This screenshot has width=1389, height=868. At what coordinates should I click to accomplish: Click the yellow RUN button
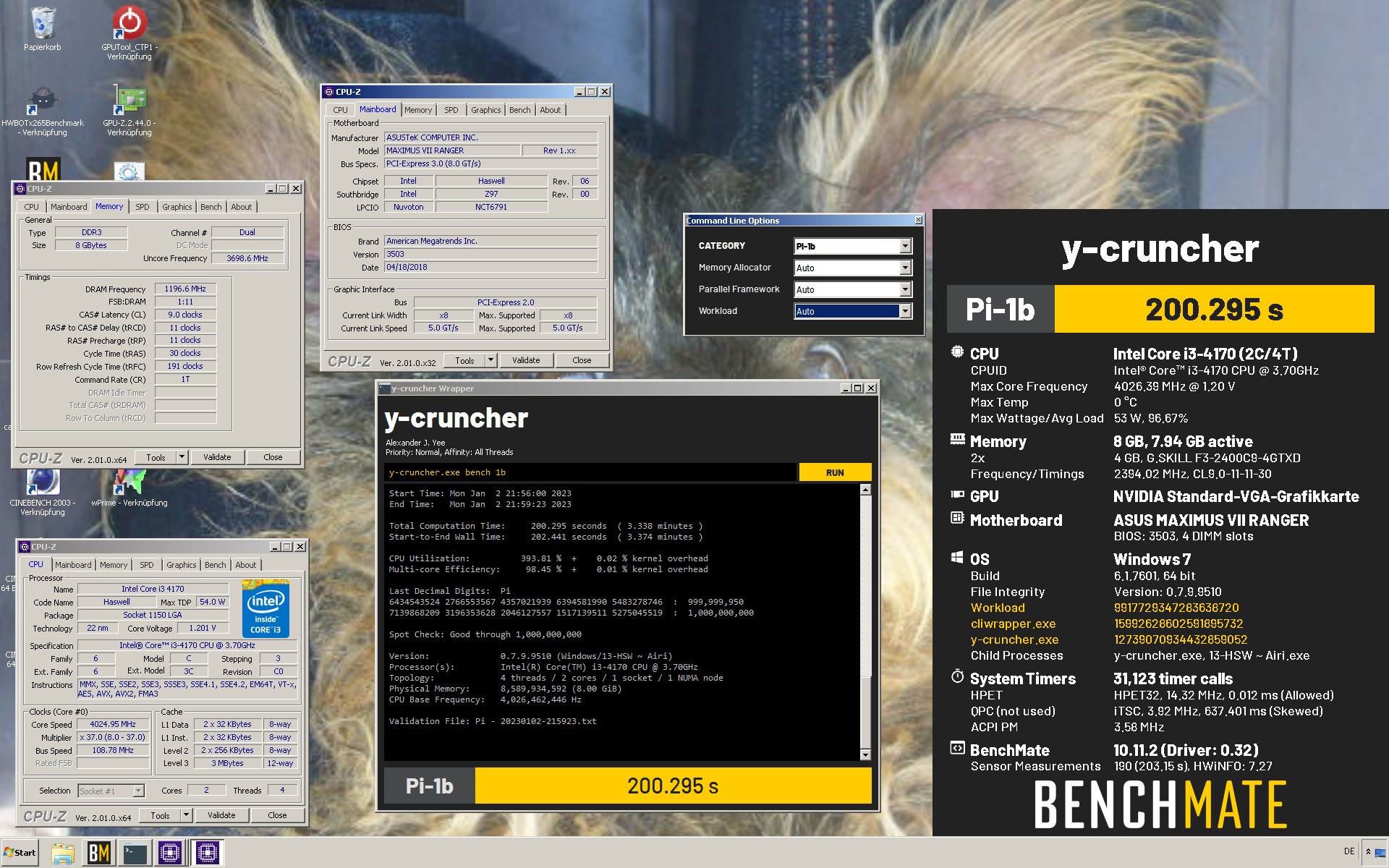pyautogui.click(x=835, y=472)
